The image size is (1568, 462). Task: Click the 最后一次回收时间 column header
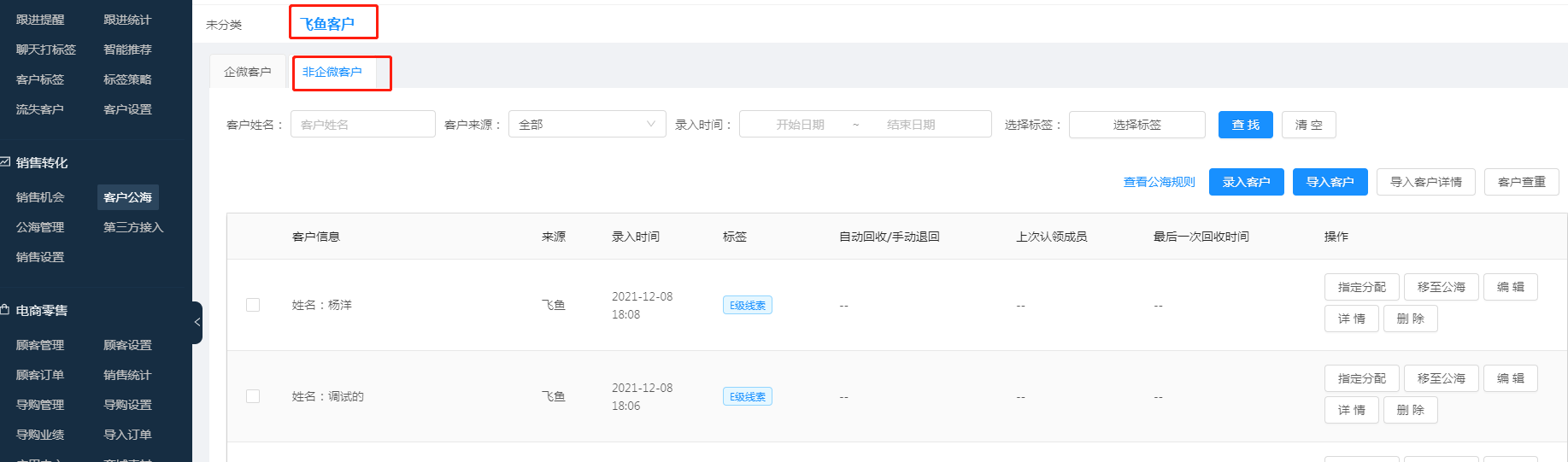(x=1201, y=237)
